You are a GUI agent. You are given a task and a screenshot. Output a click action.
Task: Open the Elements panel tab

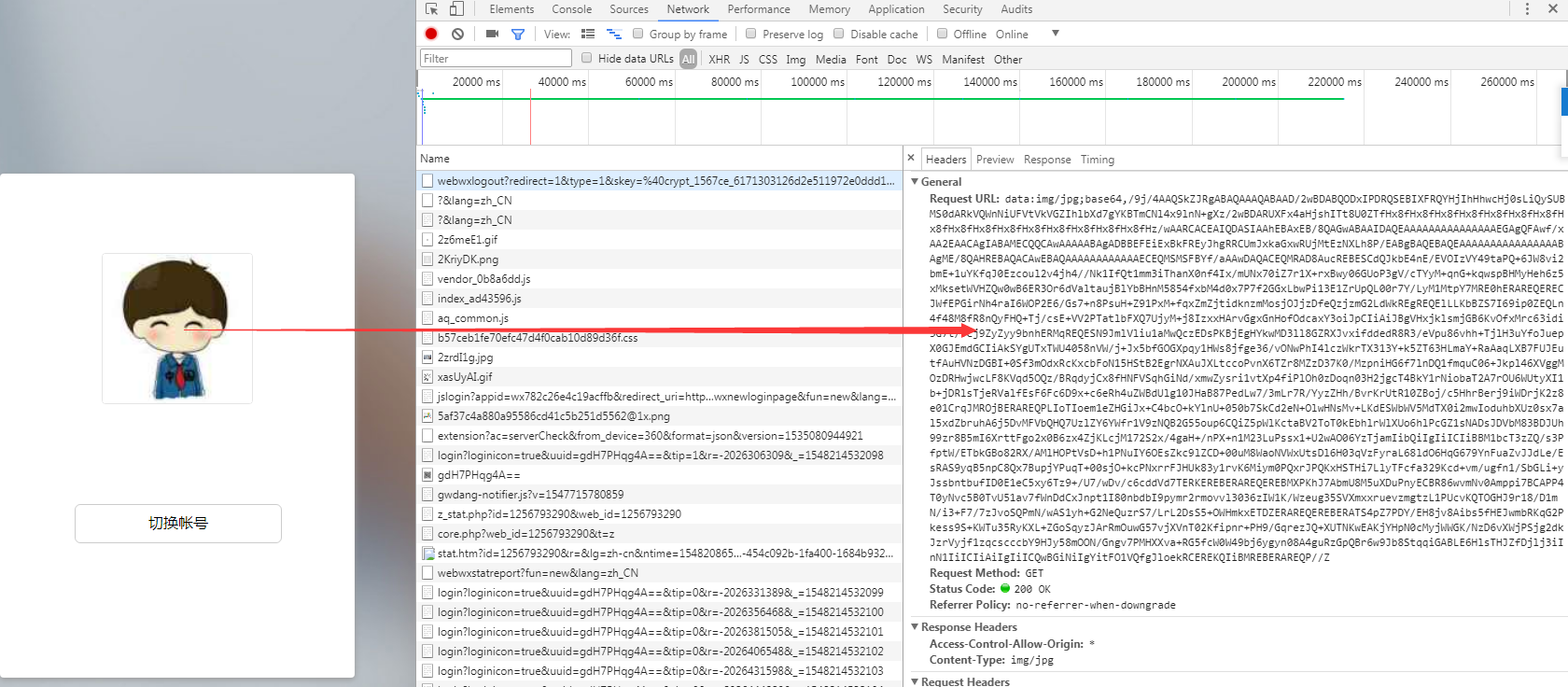[x=511, y=9]
